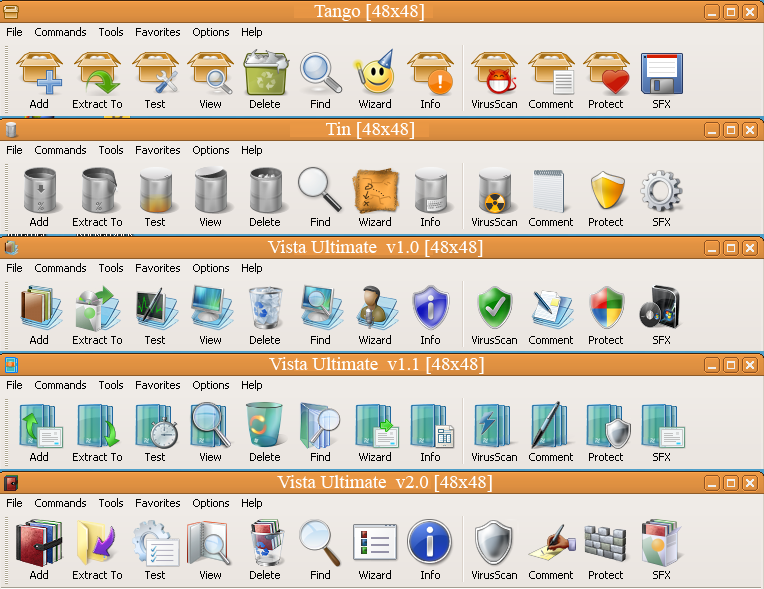
Task: Open Options menu in Tin window
Action: 211,150
